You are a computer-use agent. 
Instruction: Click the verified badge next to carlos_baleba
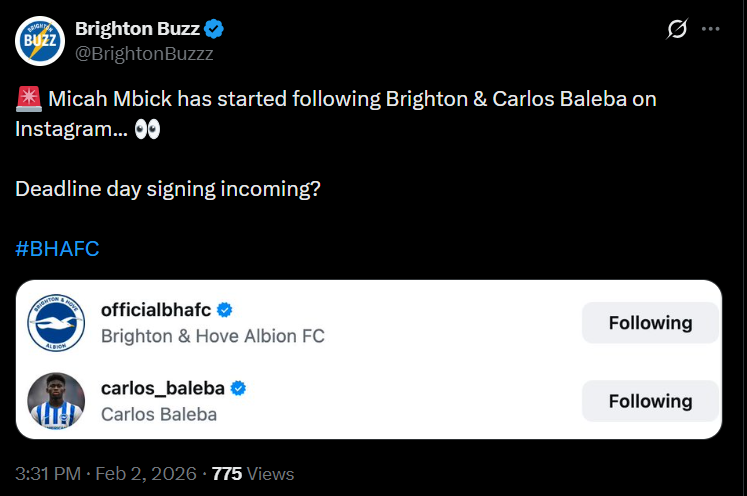[239, 388]
